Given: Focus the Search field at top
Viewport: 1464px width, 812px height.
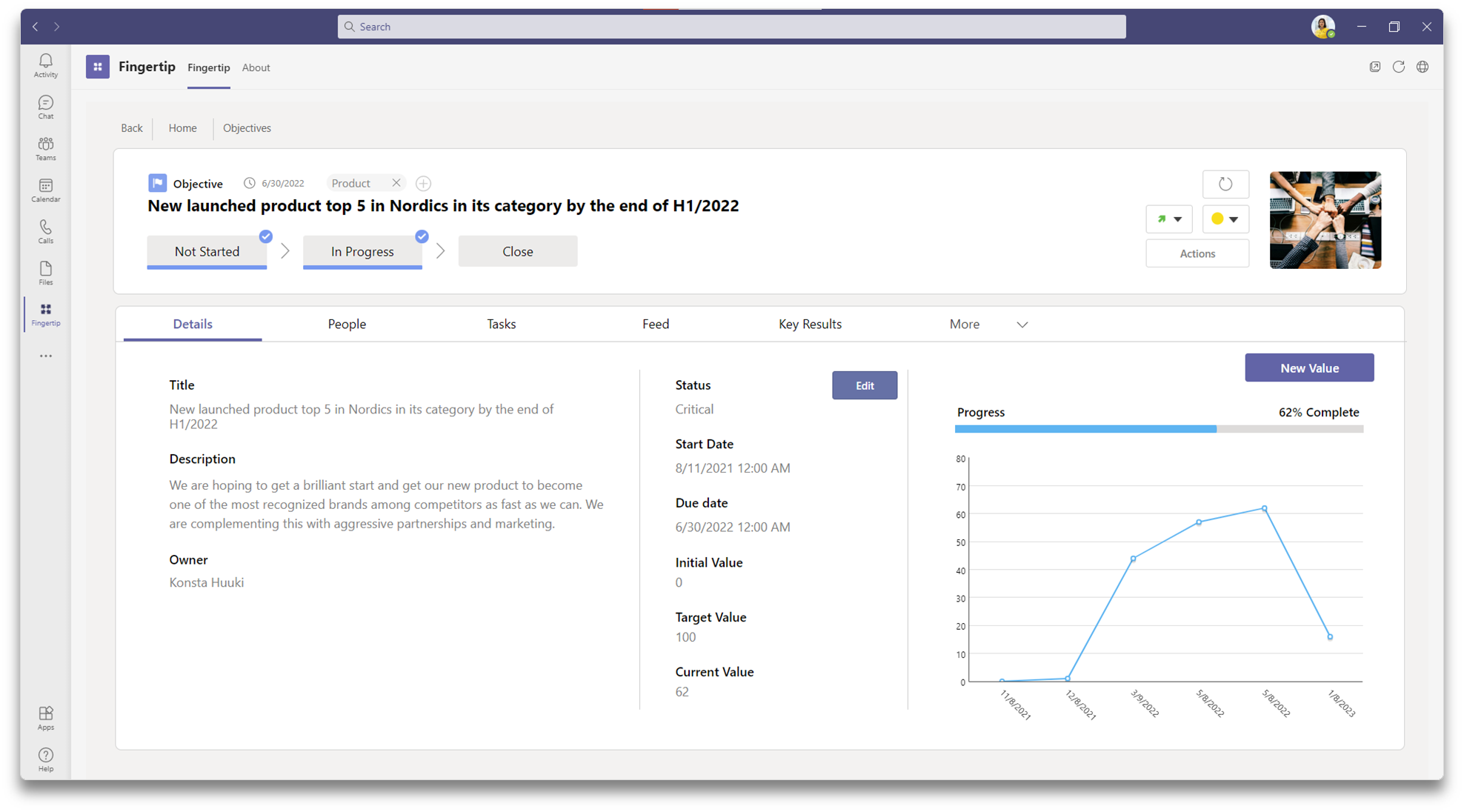Looking at the screenshot, I should (732, 27).
